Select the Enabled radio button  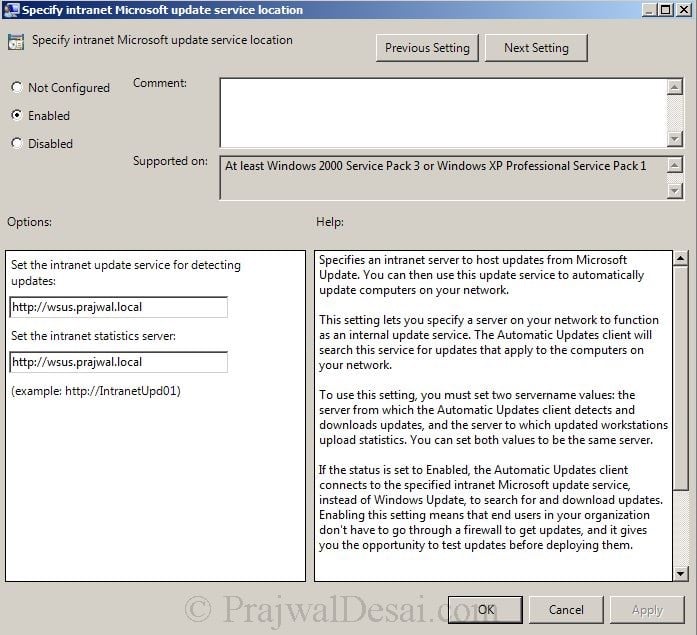(x=16, y=115)
